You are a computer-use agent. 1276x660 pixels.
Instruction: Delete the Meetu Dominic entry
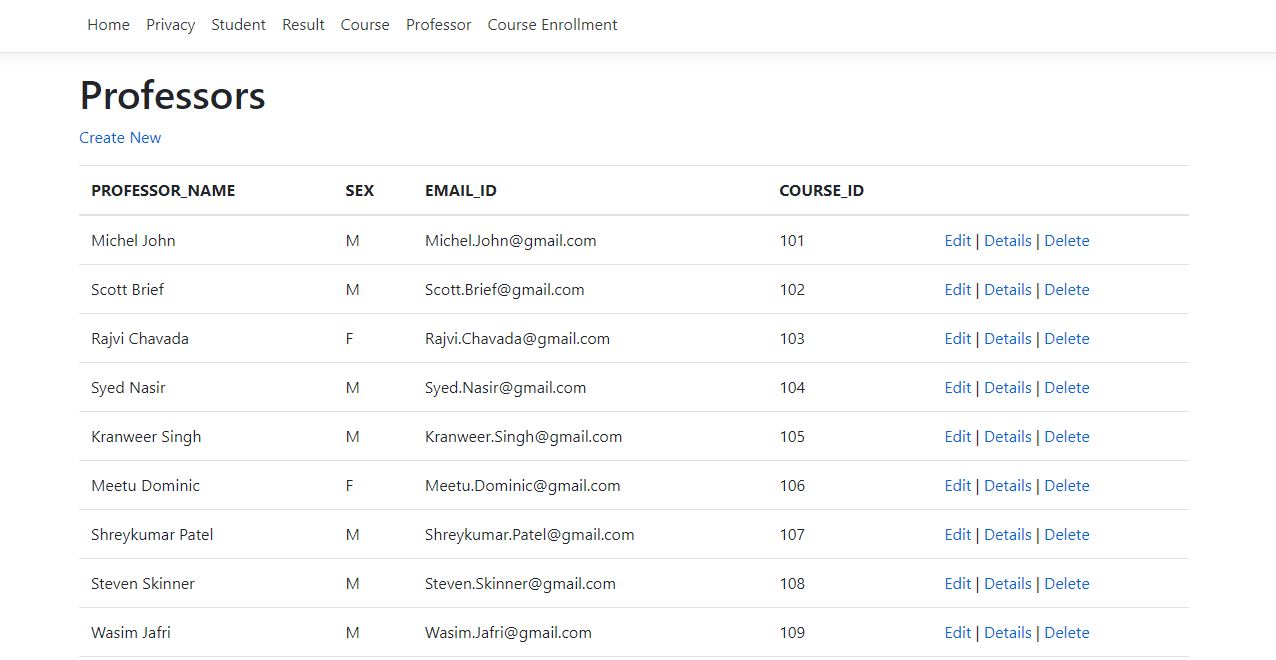tap(1066, 485)
